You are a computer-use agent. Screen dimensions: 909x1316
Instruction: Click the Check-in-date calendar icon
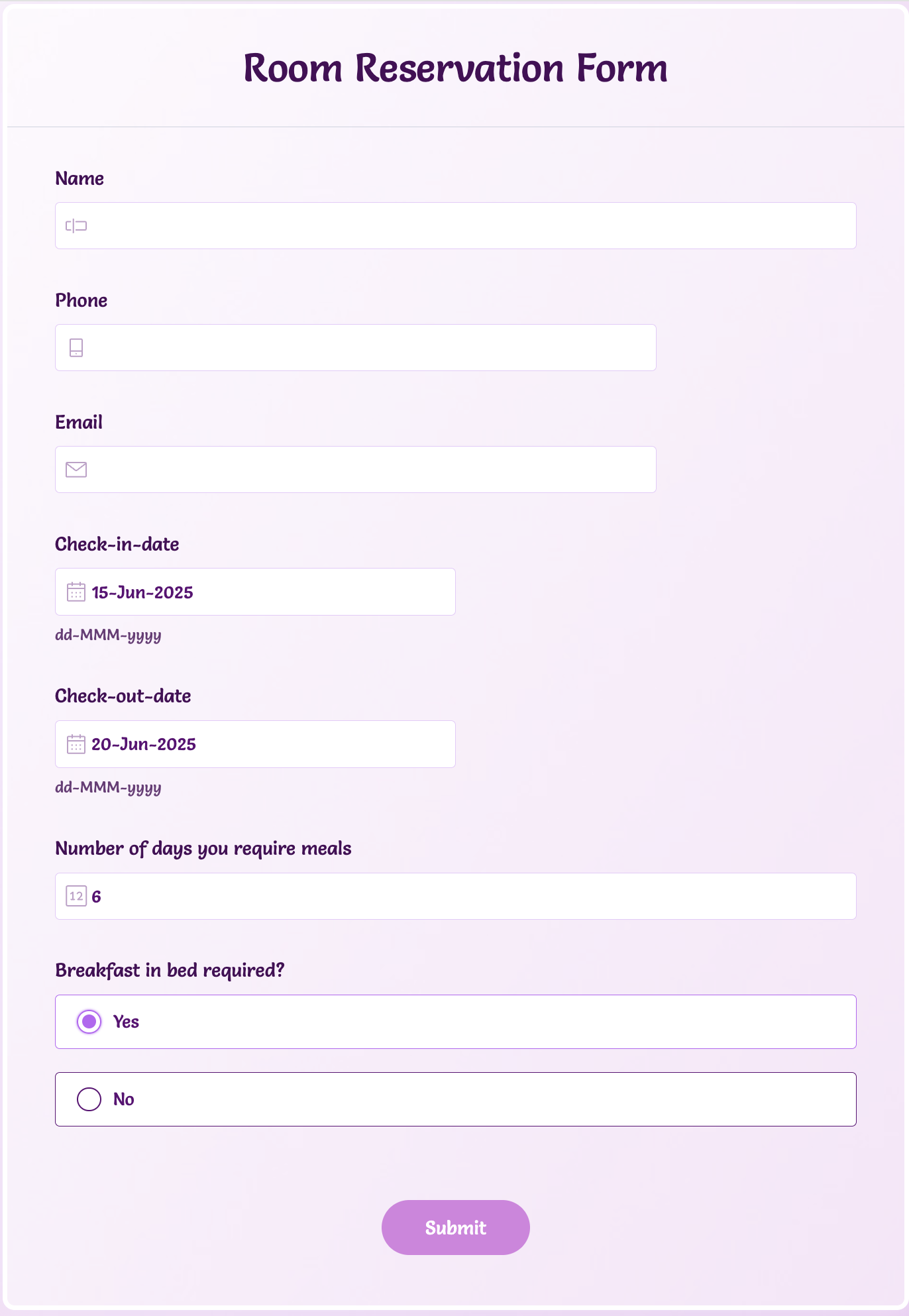(x=76, y=592)
